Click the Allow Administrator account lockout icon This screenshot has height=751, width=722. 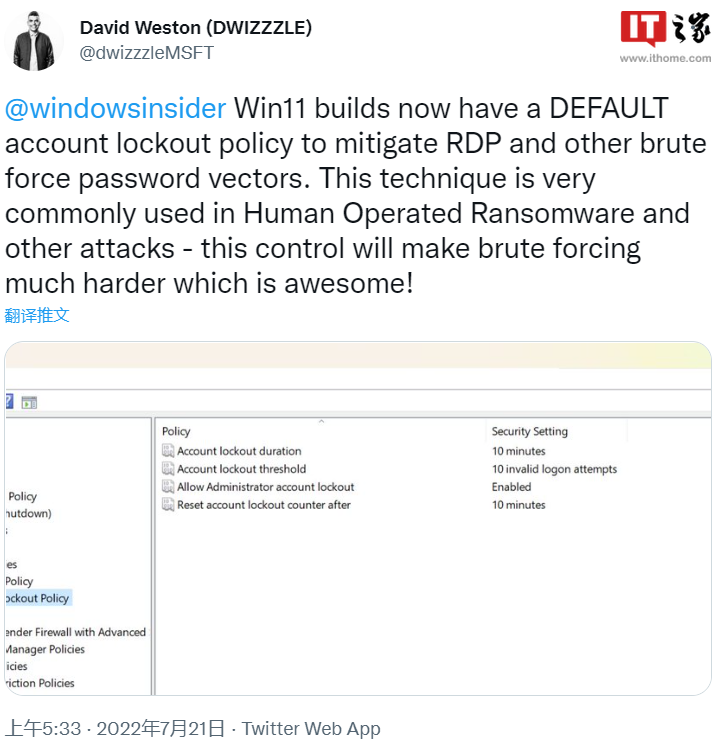(168, 487)
